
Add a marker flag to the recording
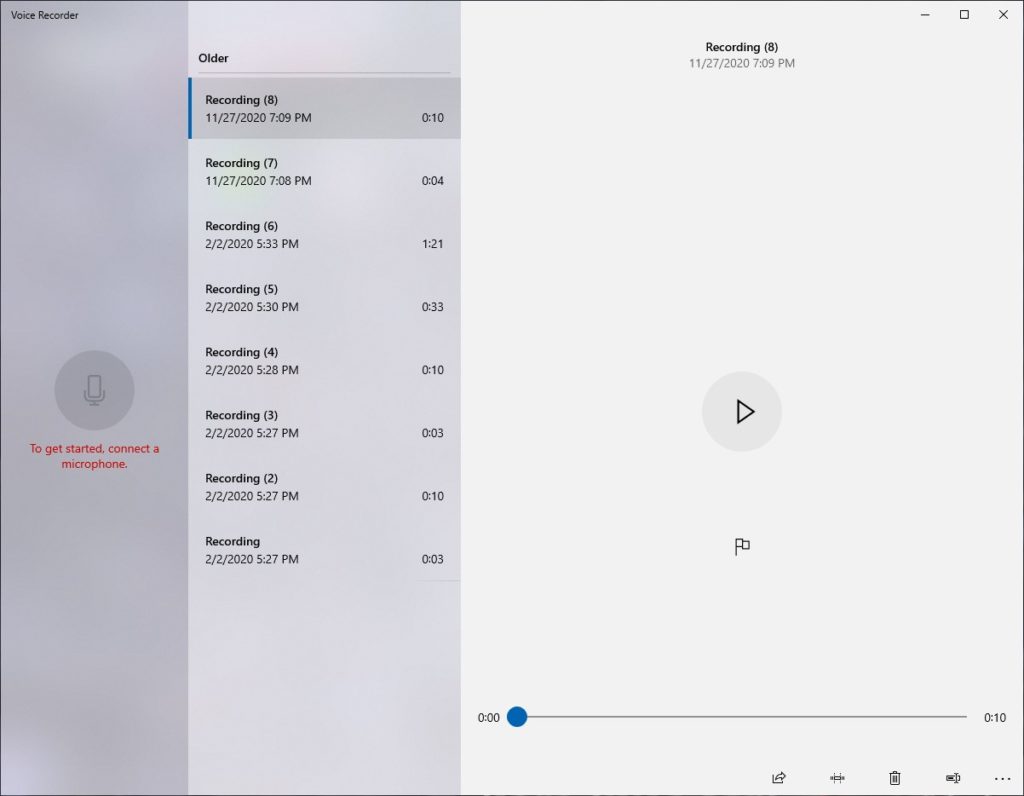click(x=742, y=546)
